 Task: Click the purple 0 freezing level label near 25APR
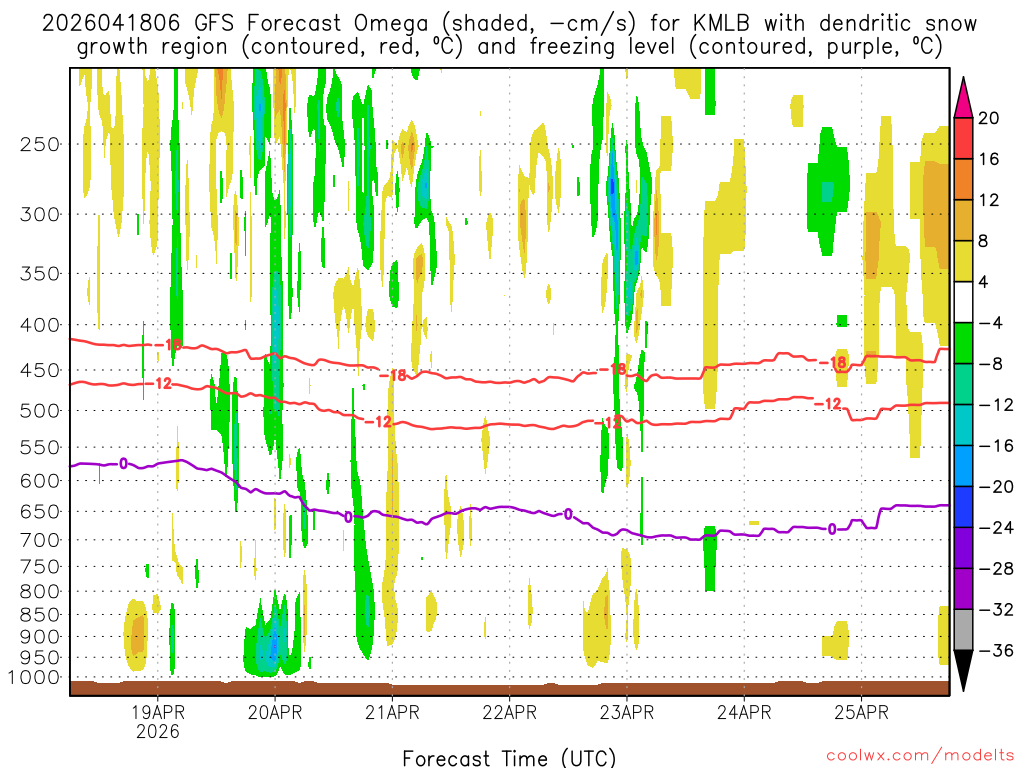coord(831,529)
